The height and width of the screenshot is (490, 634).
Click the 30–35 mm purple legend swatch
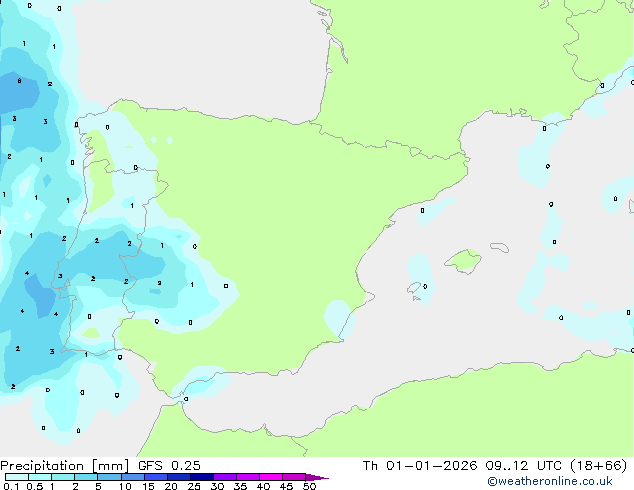[x=225, y=477]
